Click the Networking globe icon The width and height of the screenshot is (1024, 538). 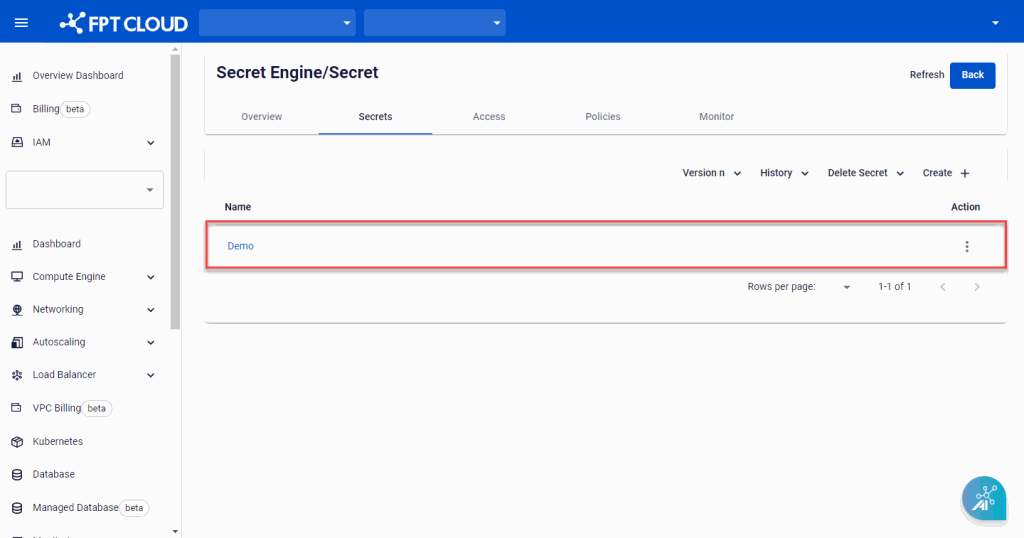click(x=17, y=310)
